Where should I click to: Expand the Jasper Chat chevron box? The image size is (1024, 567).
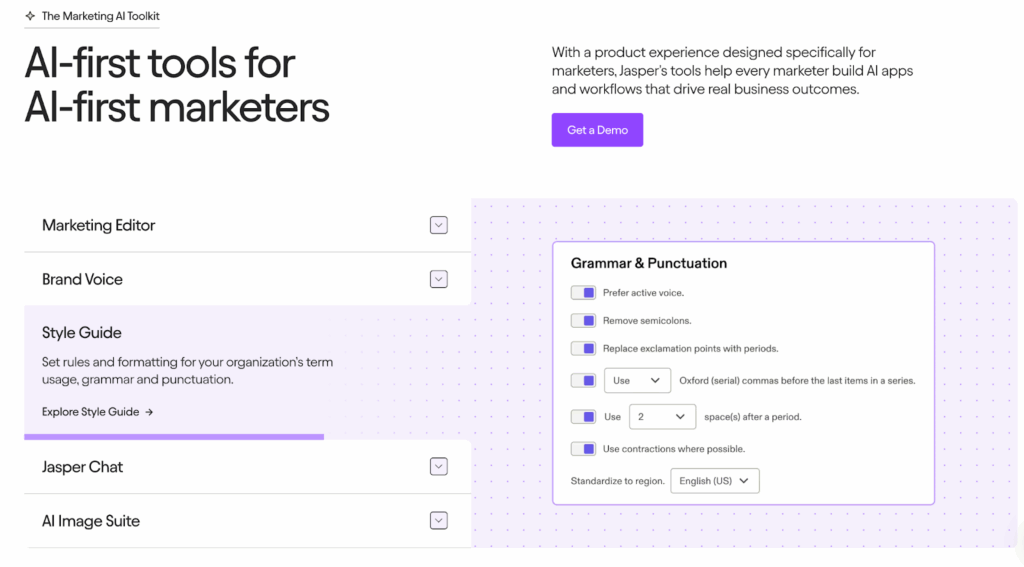[x=439, y=467]
